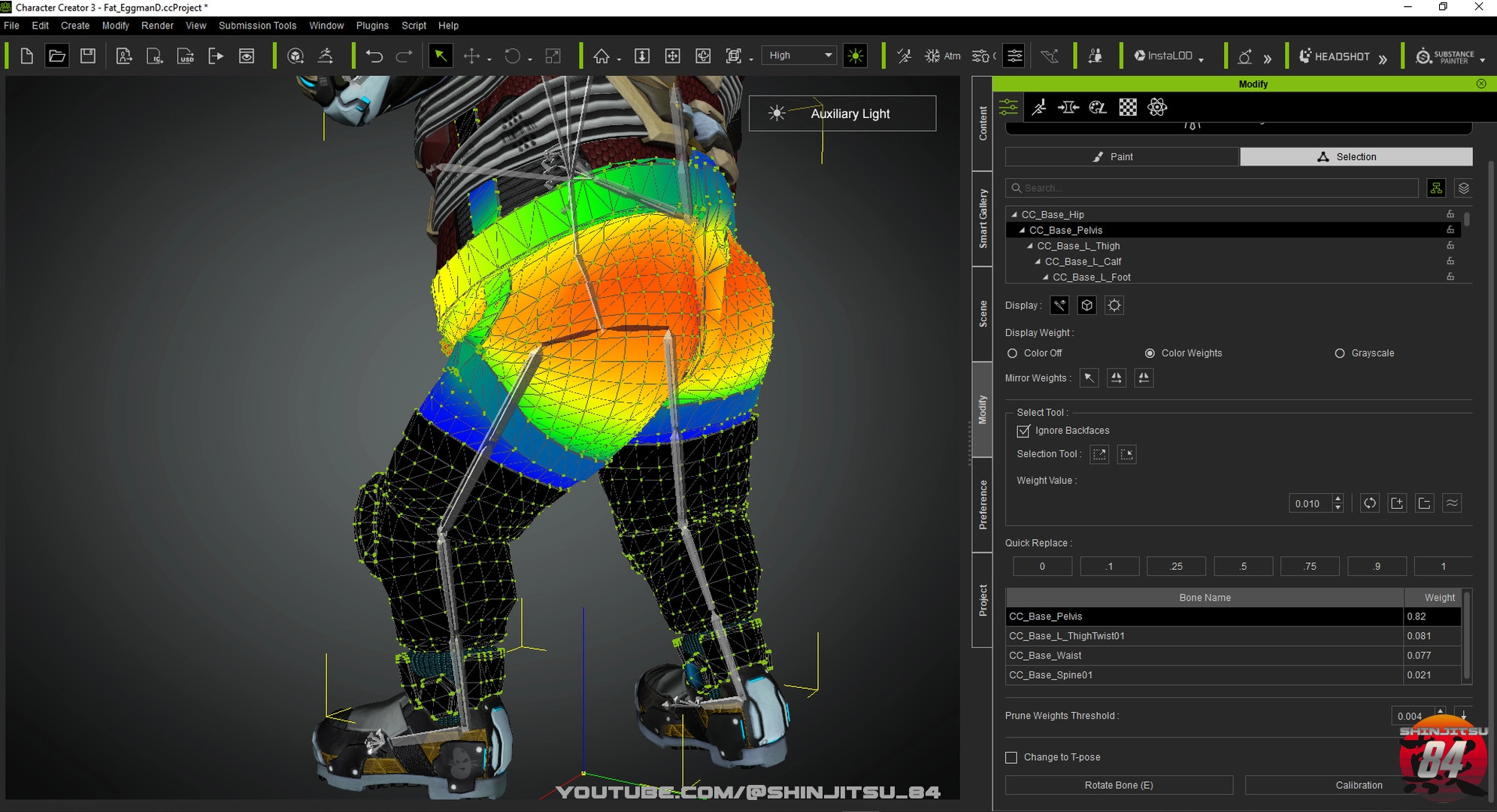Screen dimensions: 1497x812
Task: Toggle the green sun light icon
Action: click(855, 56)
